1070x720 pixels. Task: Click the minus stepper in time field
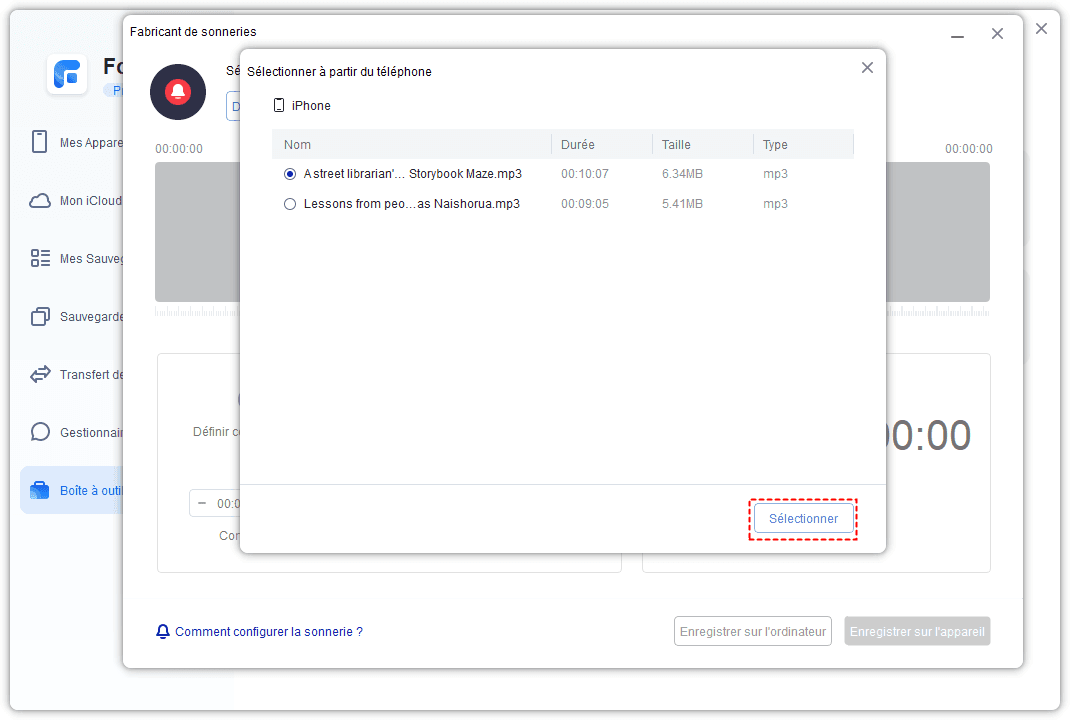pos(203,504)
